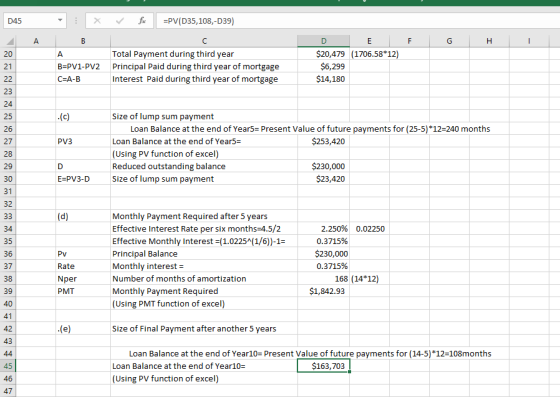Image resolution: width=560 pixels, height=397 pixels.
Task: Select row 33 header
Action: [x=8, y=216]
